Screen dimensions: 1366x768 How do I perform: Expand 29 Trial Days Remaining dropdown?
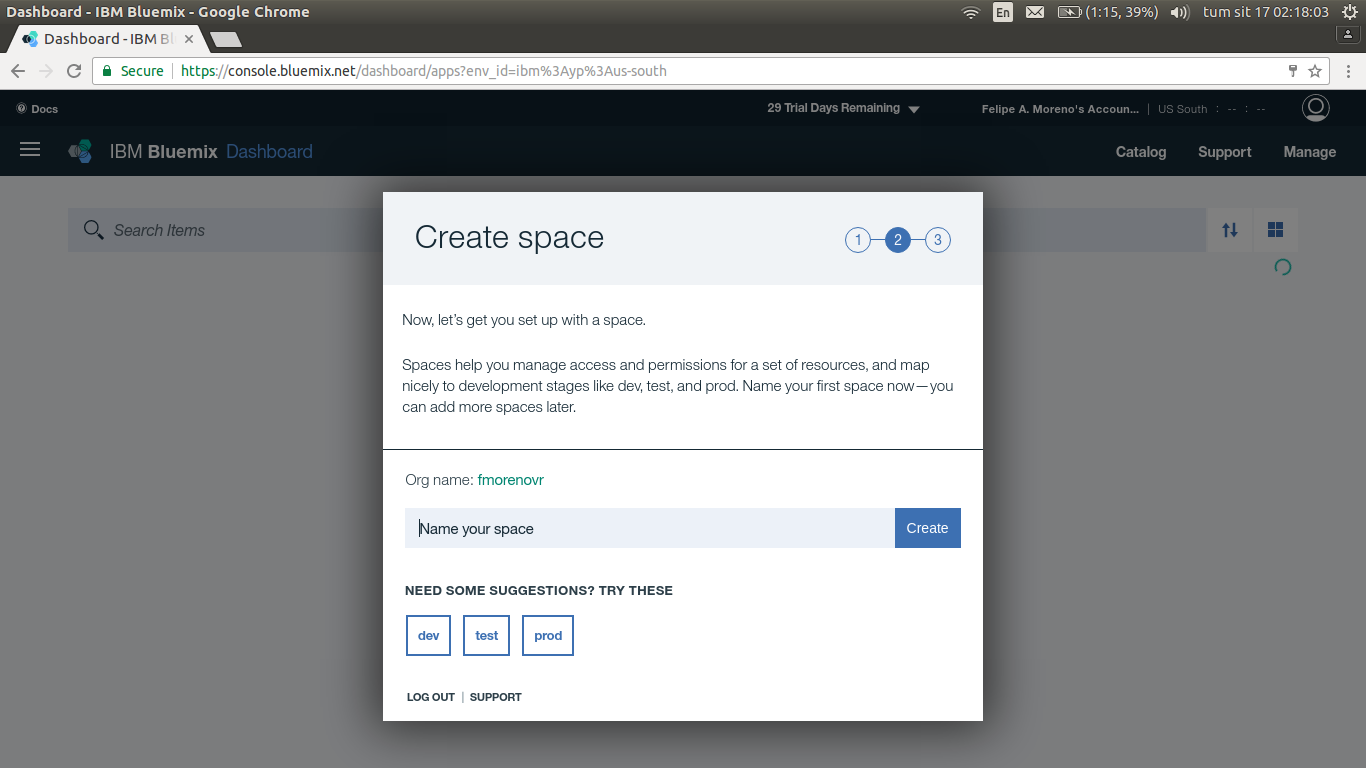[x=843, y=108]
